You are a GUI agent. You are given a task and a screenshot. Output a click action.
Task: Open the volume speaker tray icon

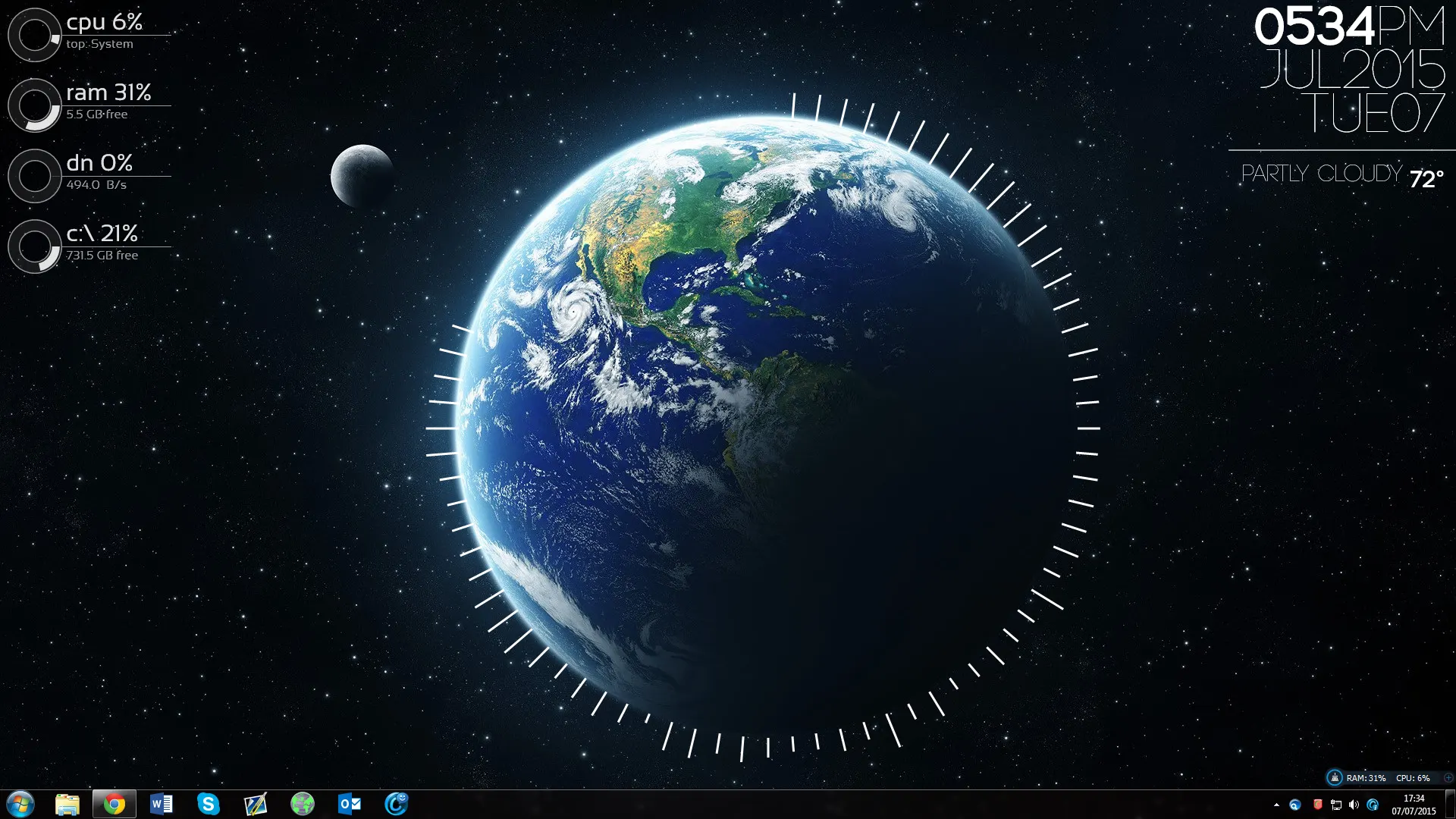[1354, 805]
